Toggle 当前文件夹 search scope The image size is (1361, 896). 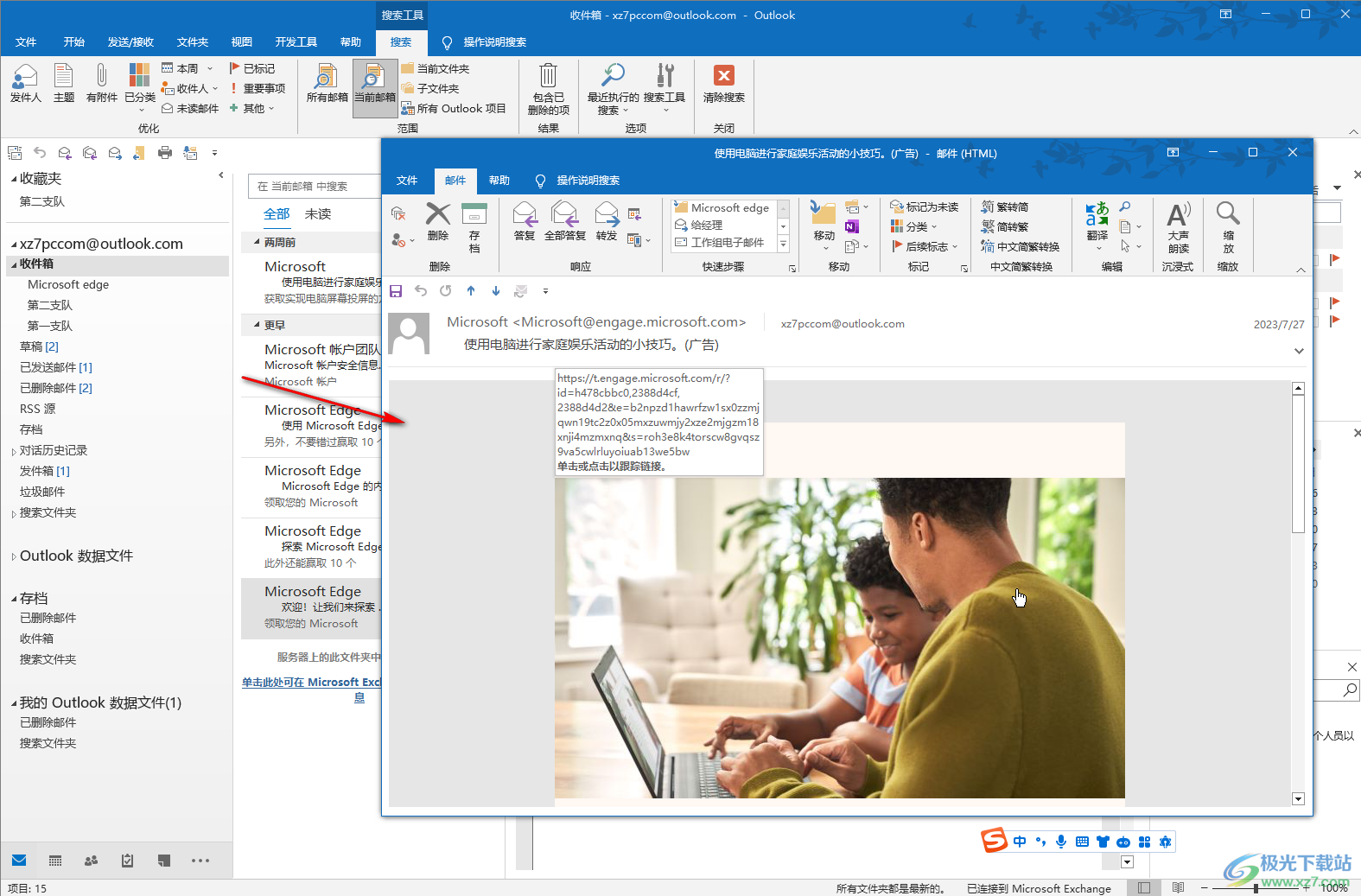(436, 68)
